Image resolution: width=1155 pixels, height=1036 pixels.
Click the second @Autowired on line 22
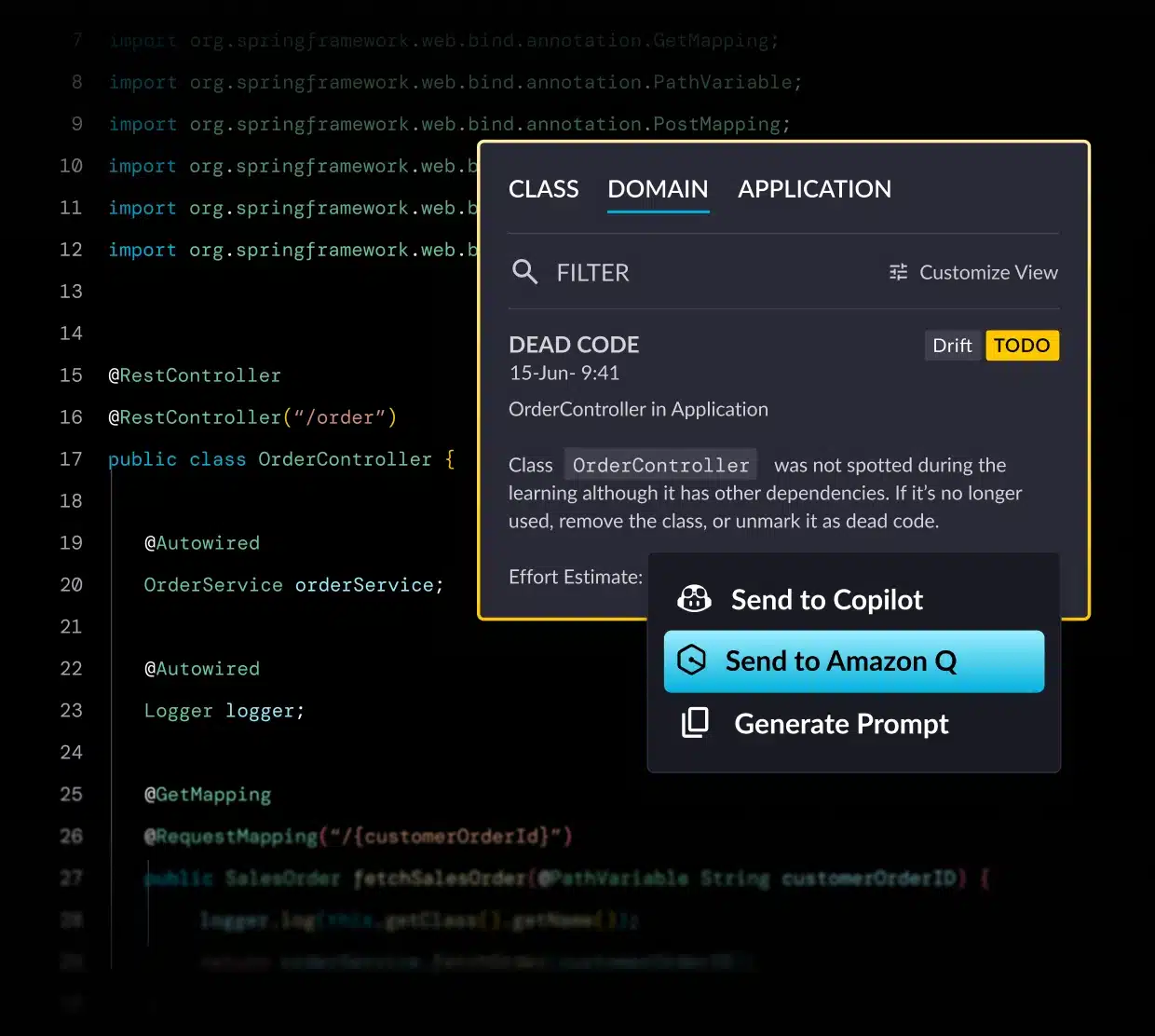click(x=202, y=669)
